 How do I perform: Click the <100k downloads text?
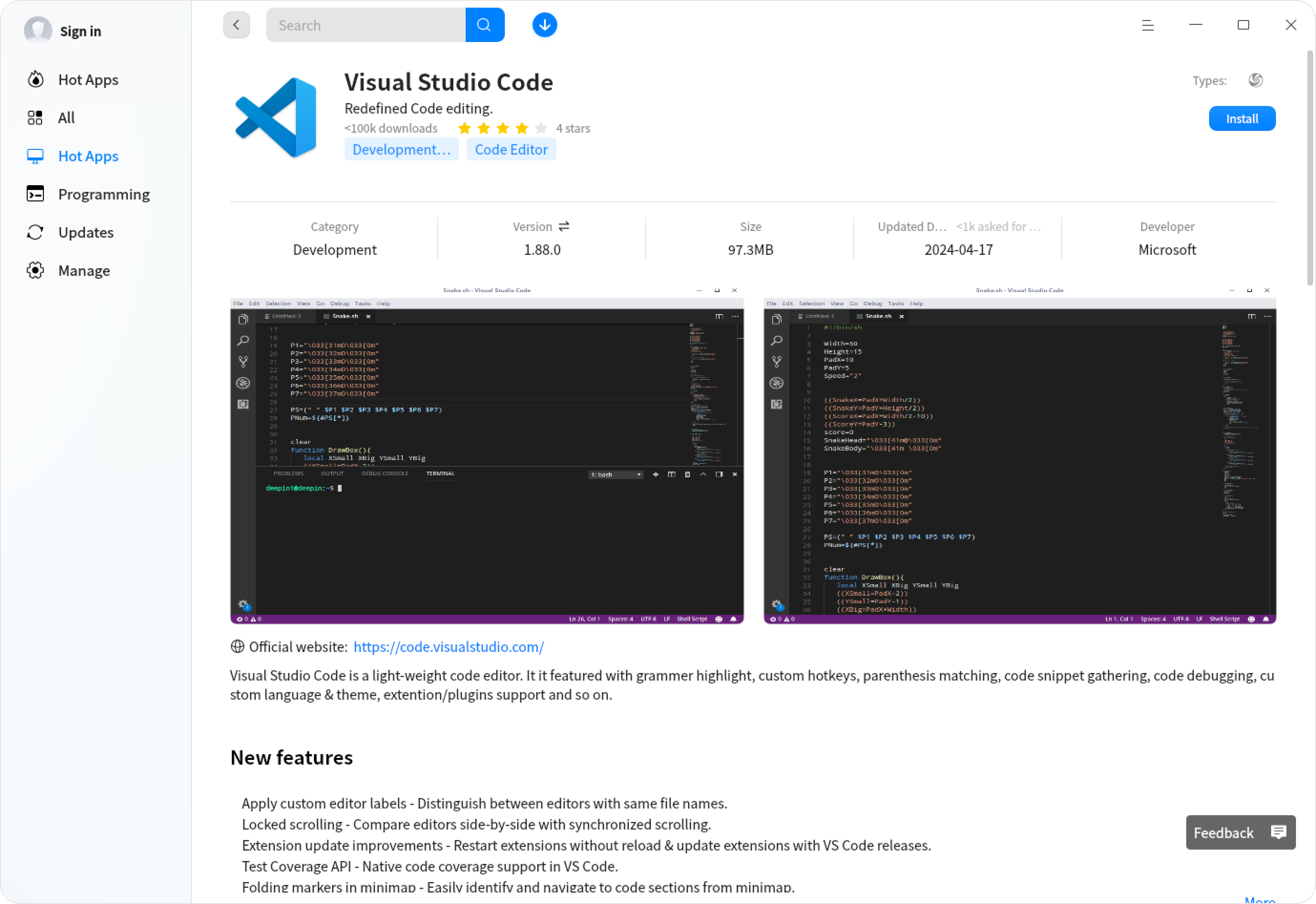point(391,128)
